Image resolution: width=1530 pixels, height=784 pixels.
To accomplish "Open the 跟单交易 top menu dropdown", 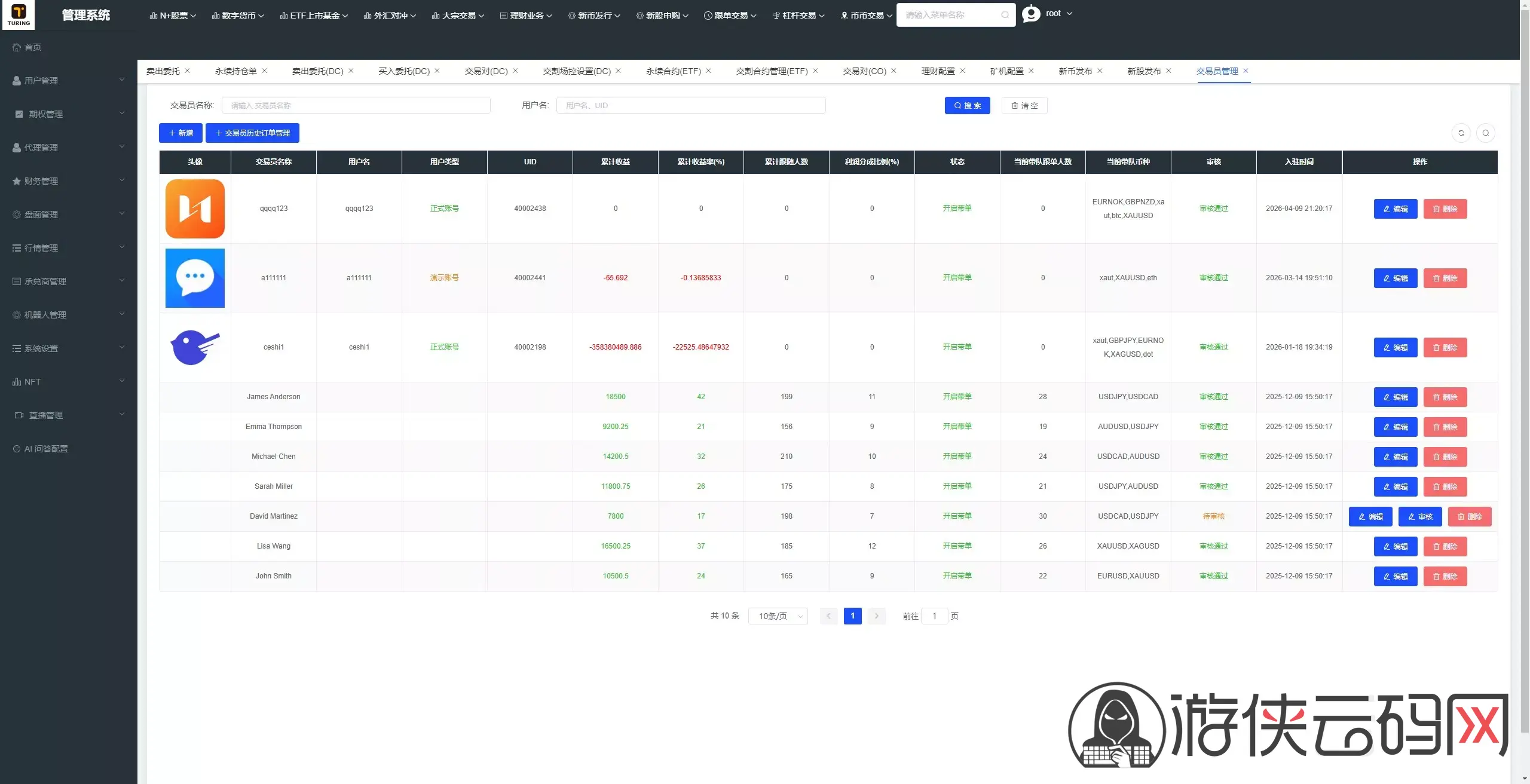I will [x=730, y=16].
